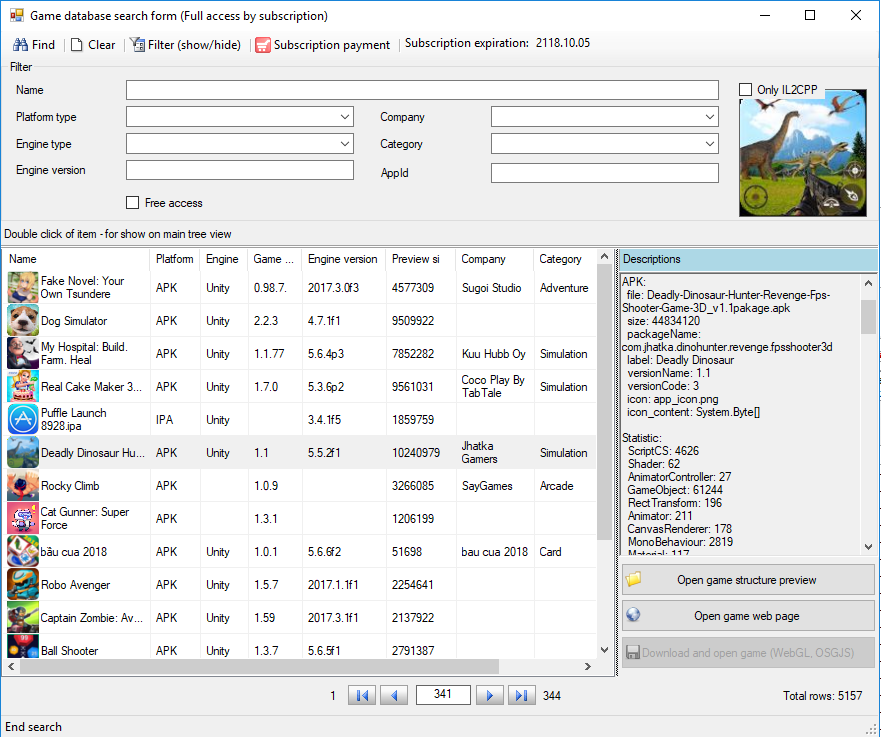Enable the Only IL2CPP checkbox

pyautogui.click(x=746, y=90)
